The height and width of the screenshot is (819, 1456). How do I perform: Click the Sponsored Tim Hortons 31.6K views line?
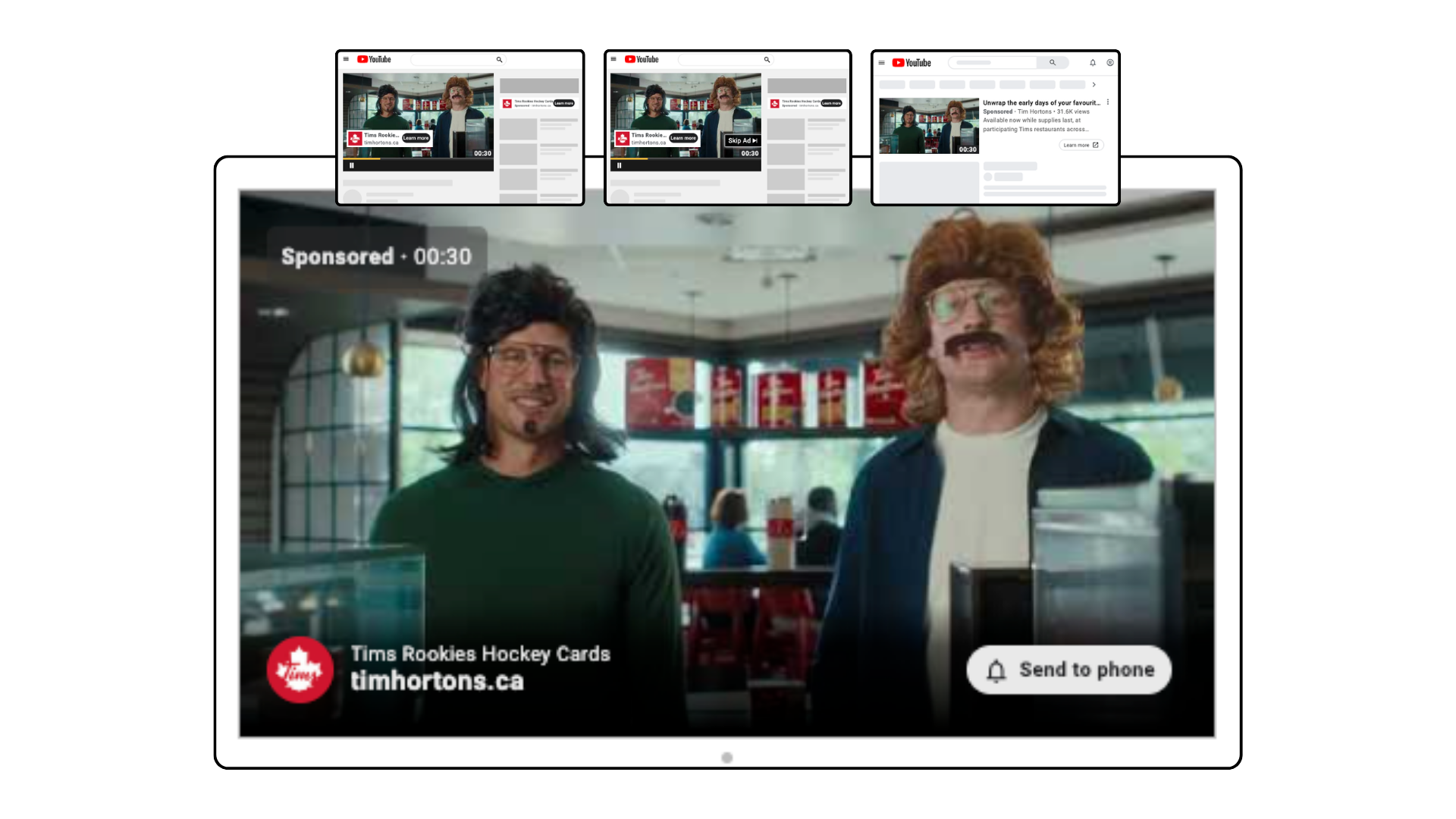(1036, 111)
